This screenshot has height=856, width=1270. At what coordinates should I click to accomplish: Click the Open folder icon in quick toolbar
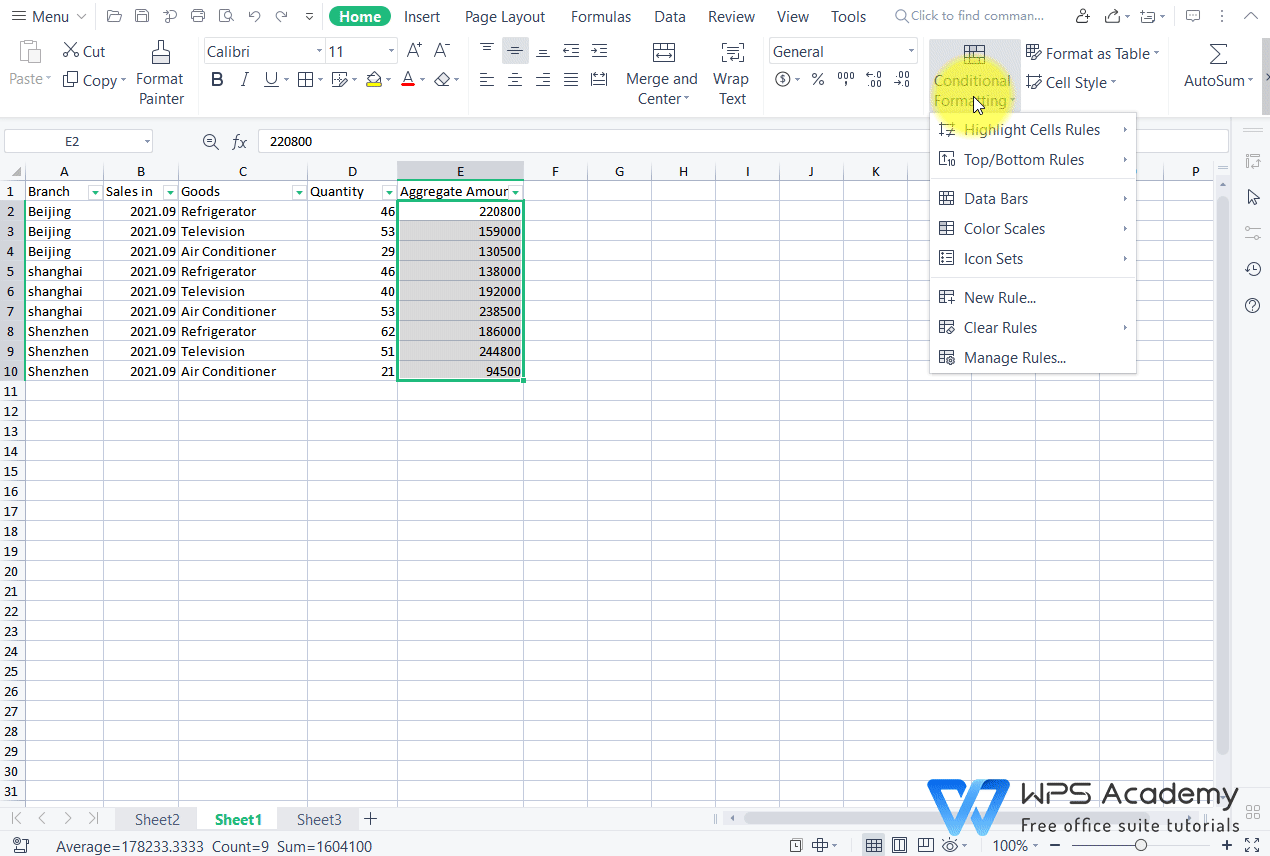[x=114, y=16]
